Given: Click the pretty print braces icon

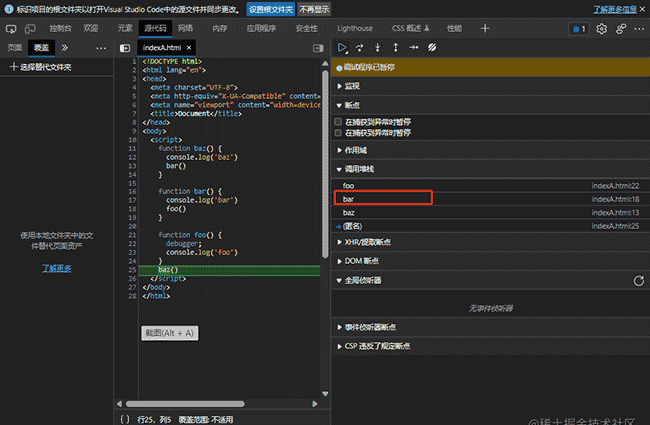Looking at the screenshot, I should (x=125, y=419).
